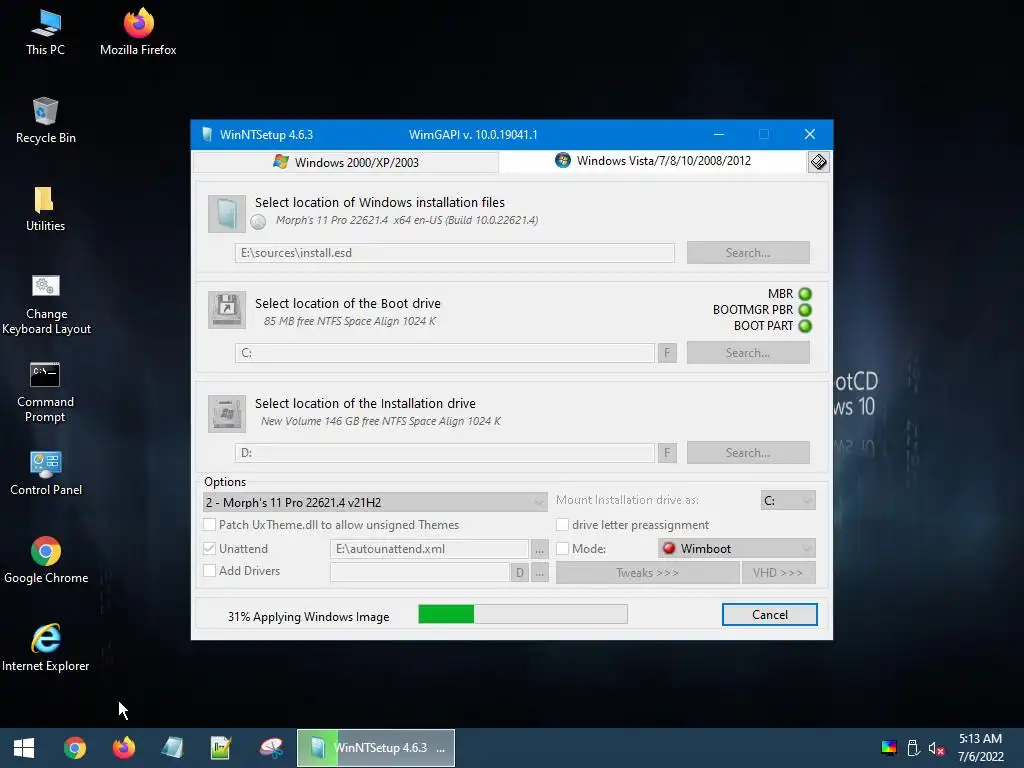1024x768 pixels.
Task: Toggle the Add Drivers checkbox
Action: click(210, 571)
